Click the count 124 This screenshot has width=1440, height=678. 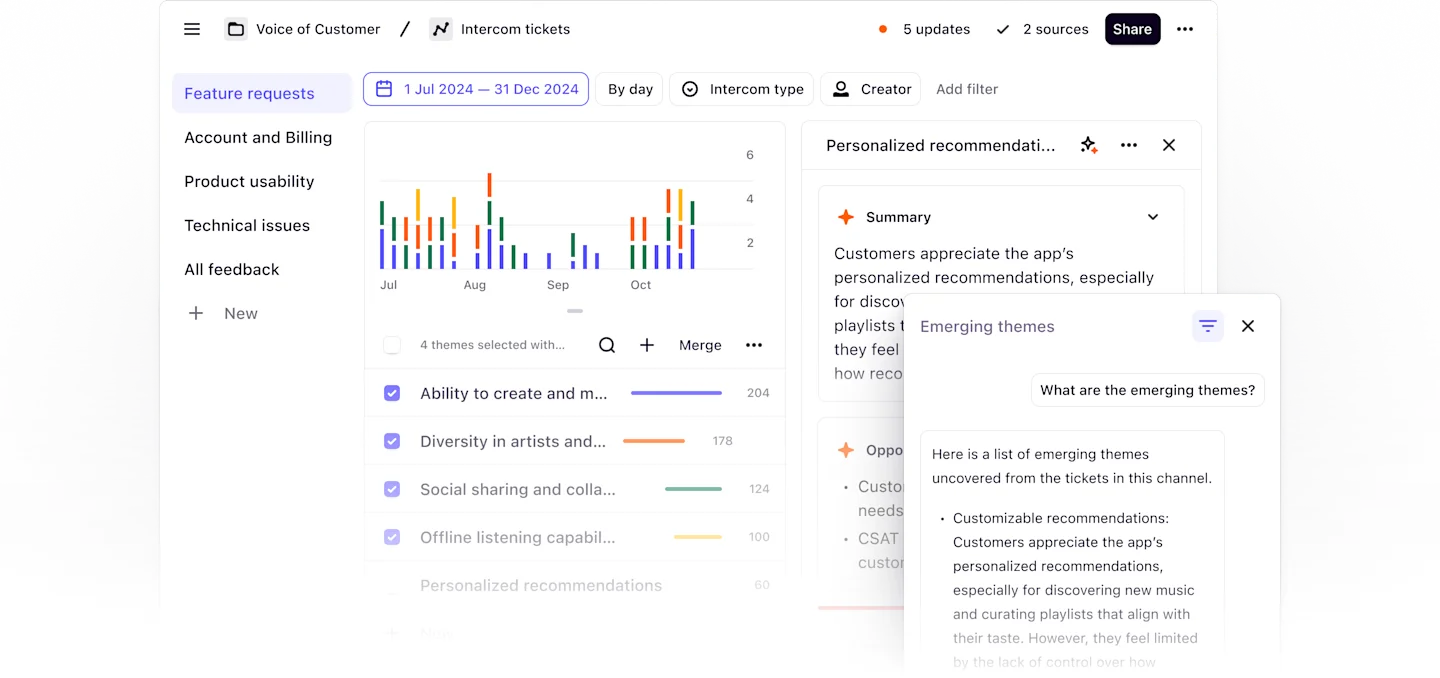(759, 489)
